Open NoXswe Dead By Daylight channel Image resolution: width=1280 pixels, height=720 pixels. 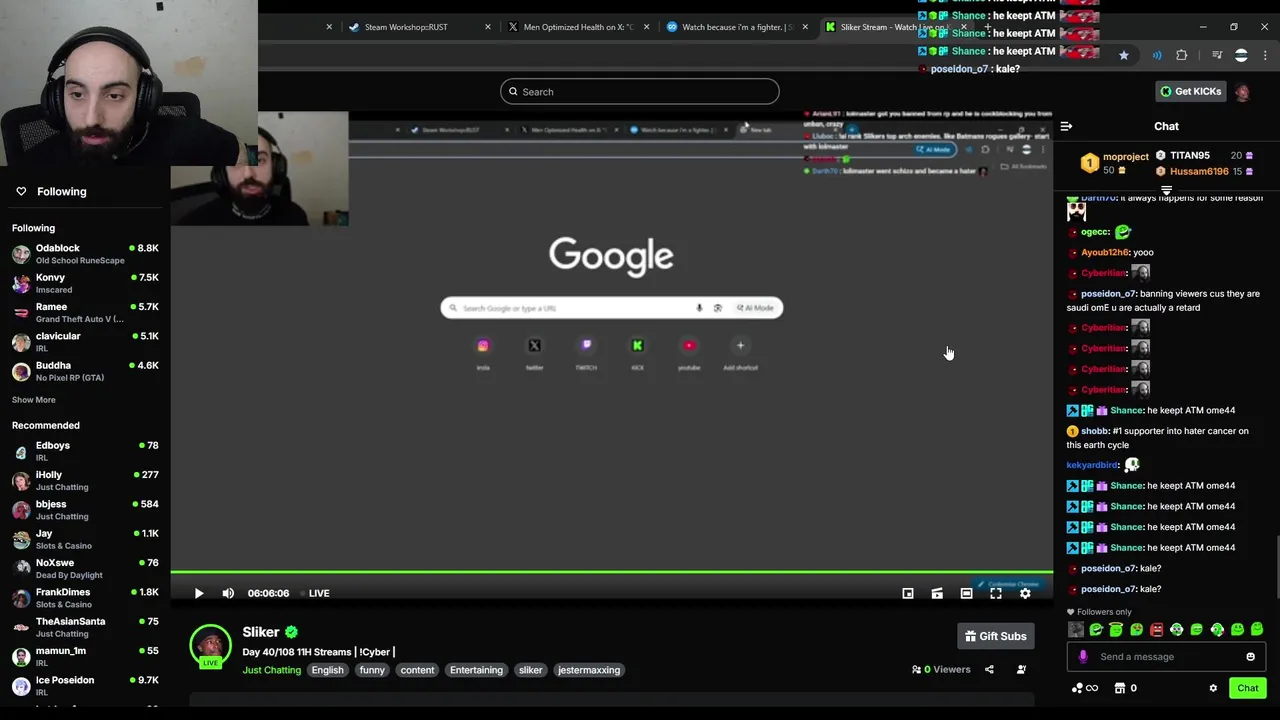tap(85, 569)
